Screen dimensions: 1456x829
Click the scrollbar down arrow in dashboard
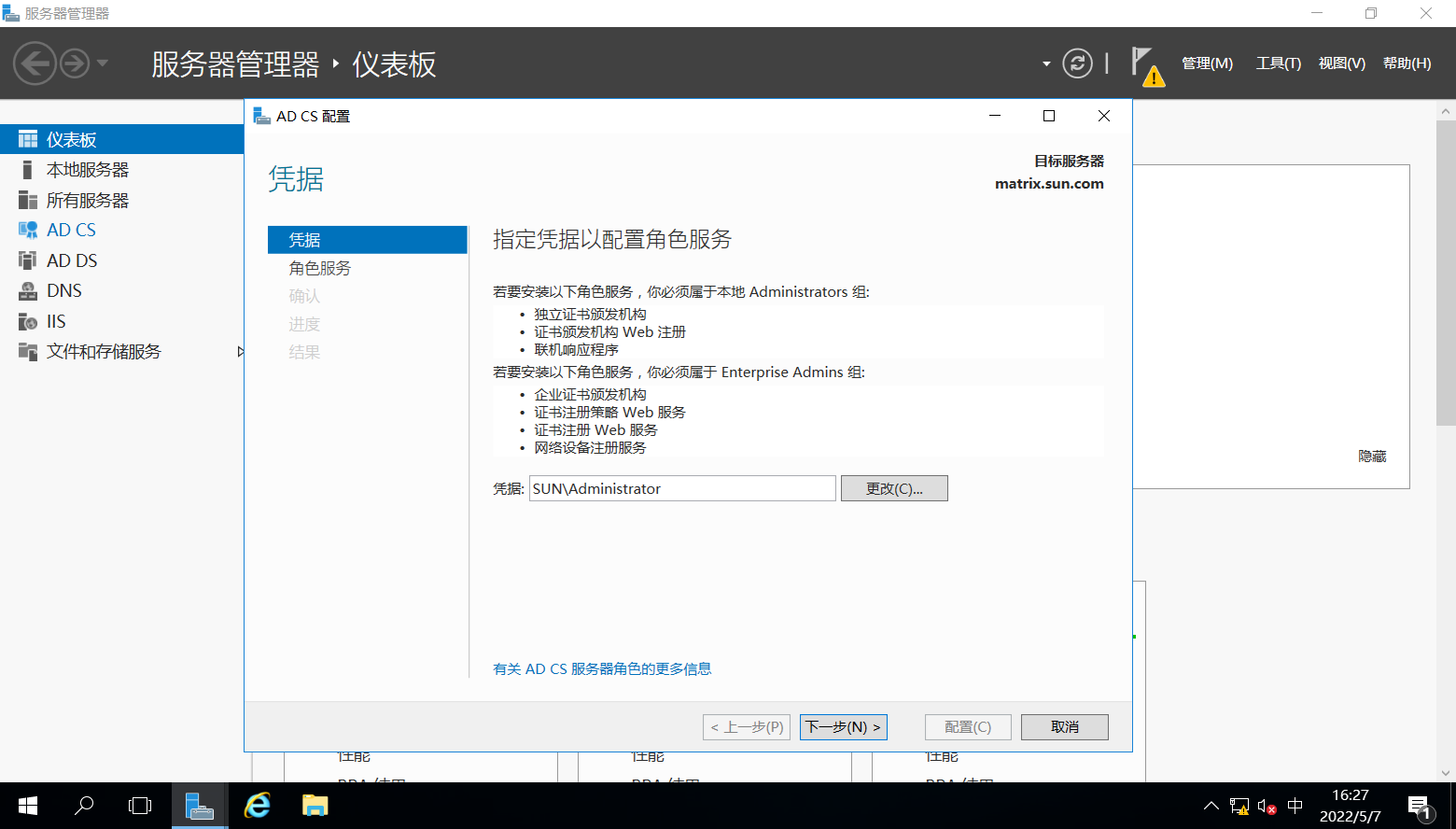1446,773
